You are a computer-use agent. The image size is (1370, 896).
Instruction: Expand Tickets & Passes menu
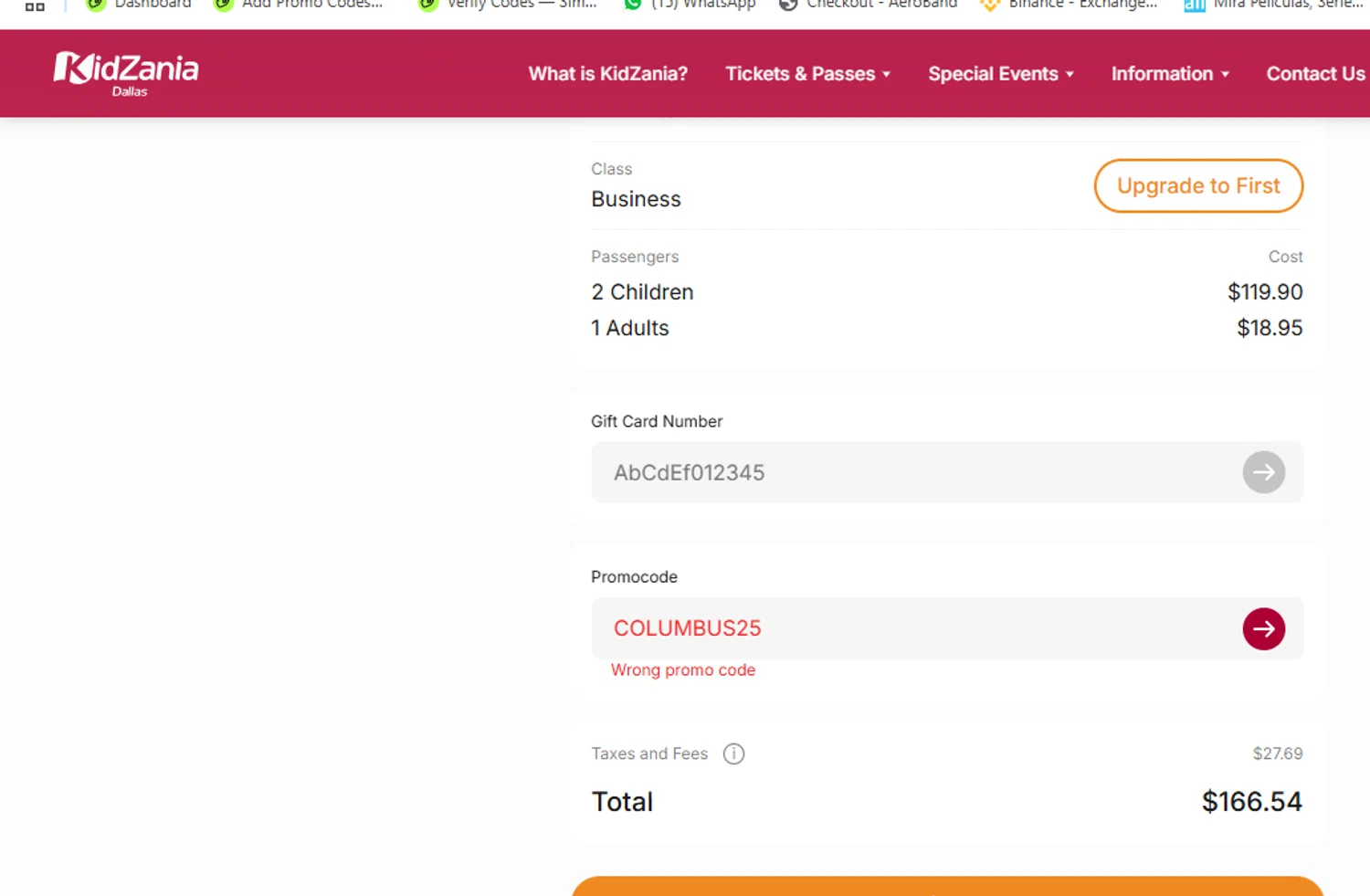(807, 74)
